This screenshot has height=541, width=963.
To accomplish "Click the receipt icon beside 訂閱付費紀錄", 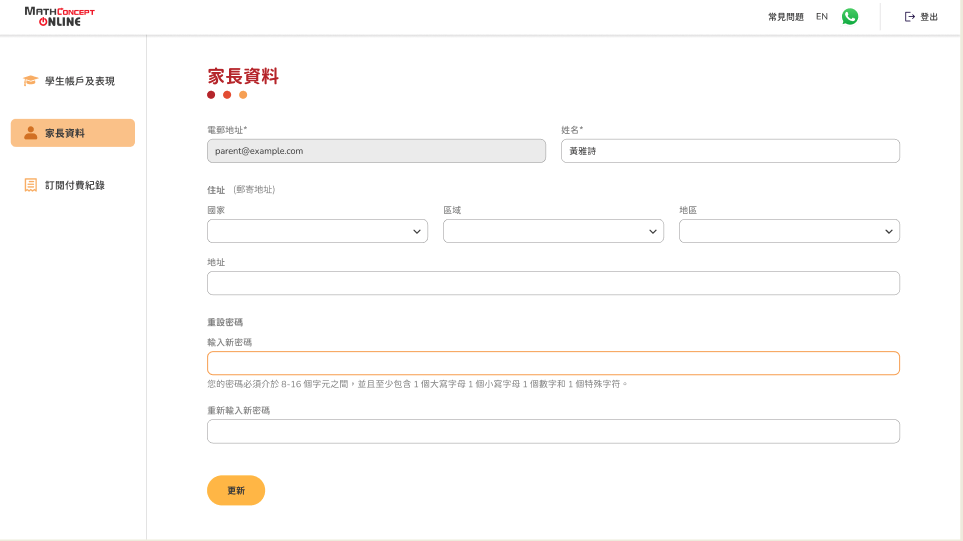I will [x=30, y=185].
